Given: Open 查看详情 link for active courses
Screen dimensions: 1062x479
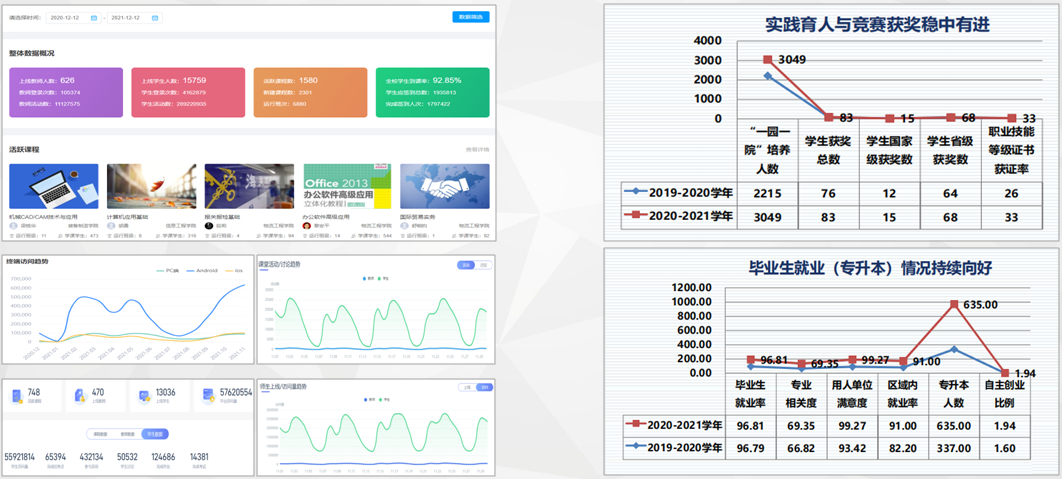Looking at the screenshot, I should pyautogui.click(x=477, y=149).
